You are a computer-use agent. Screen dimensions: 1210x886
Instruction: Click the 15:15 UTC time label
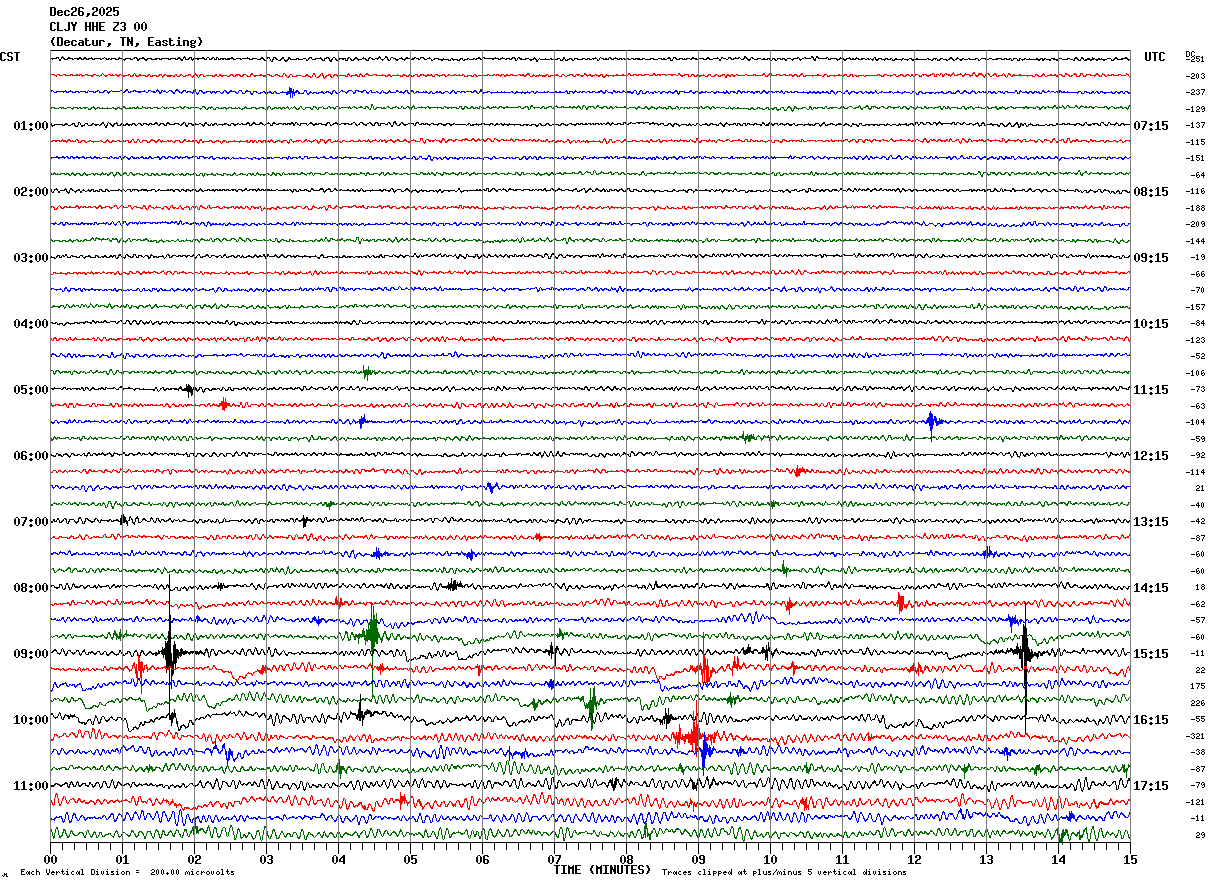click(x=1151, y=654)
